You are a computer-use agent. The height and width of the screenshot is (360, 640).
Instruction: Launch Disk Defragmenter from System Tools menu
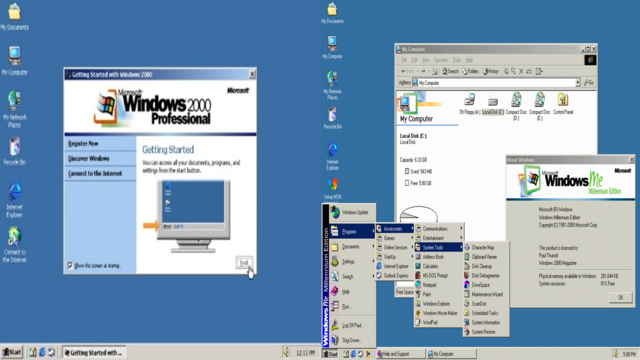pos(486,276)
